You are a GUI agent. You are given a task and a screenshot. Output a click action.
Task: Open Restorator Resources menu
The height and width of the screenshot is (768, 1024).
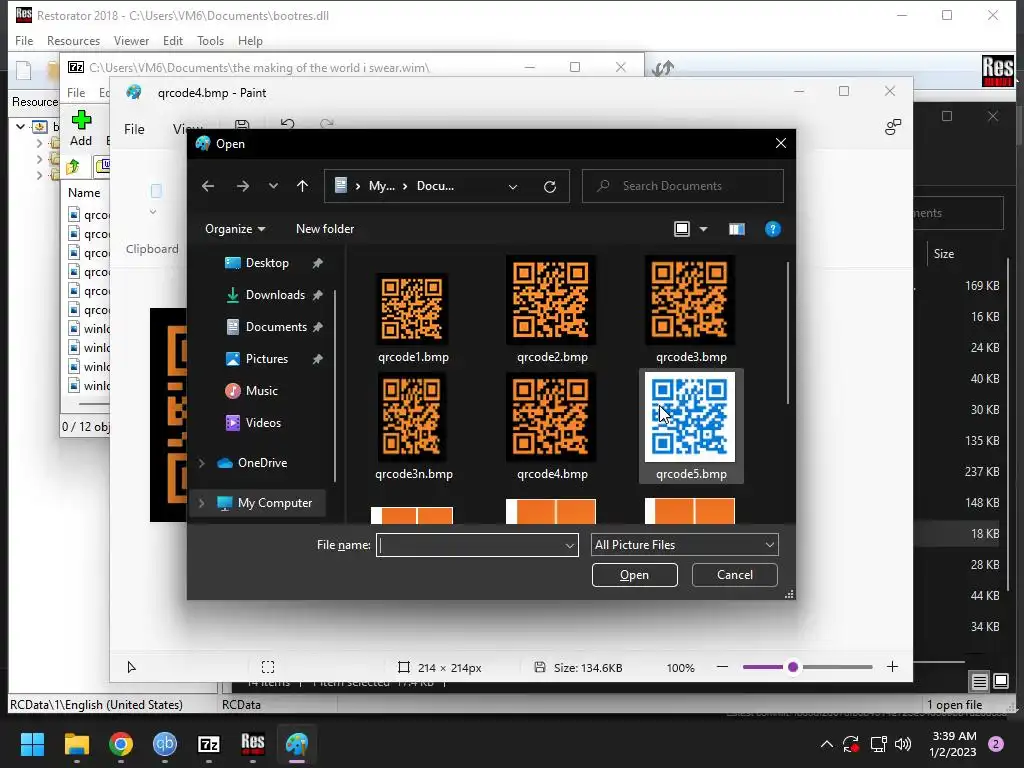click(73, 41)
